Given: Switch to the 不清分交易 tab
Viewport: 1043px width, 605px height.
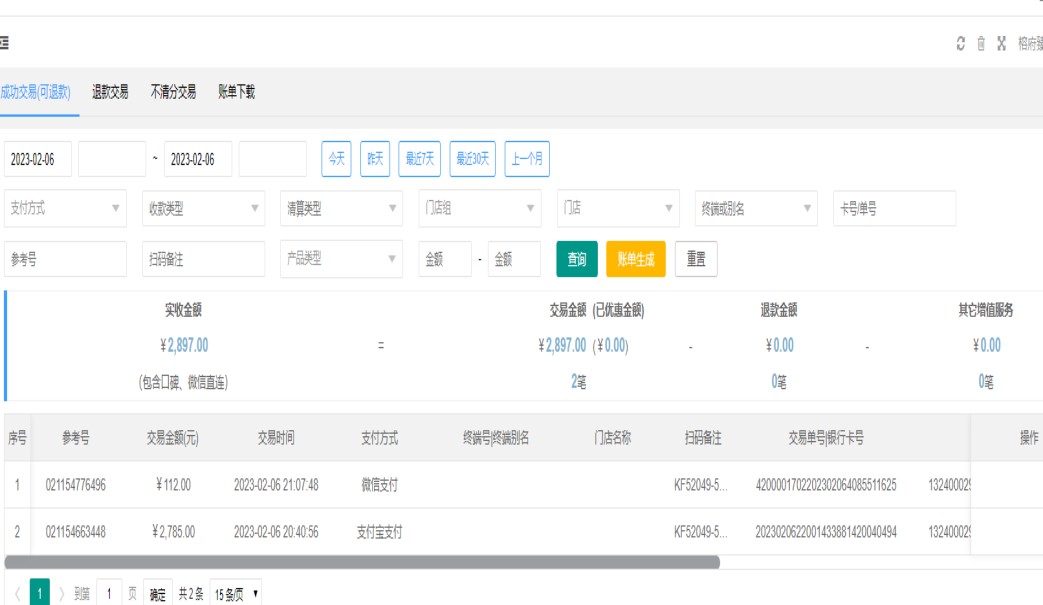Looking at the screenshot, I should [x=173, y=92].
